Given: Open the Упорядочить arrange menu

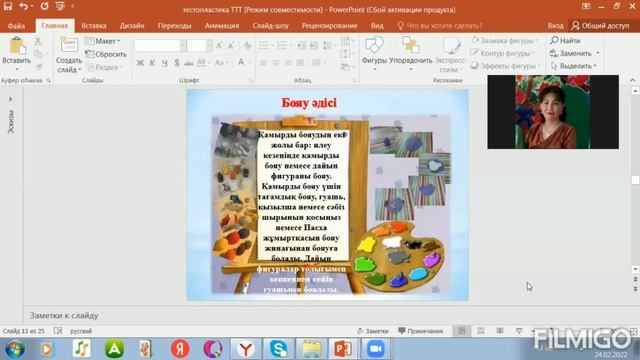Looking at the screenshot, I should tap(411, 54).
